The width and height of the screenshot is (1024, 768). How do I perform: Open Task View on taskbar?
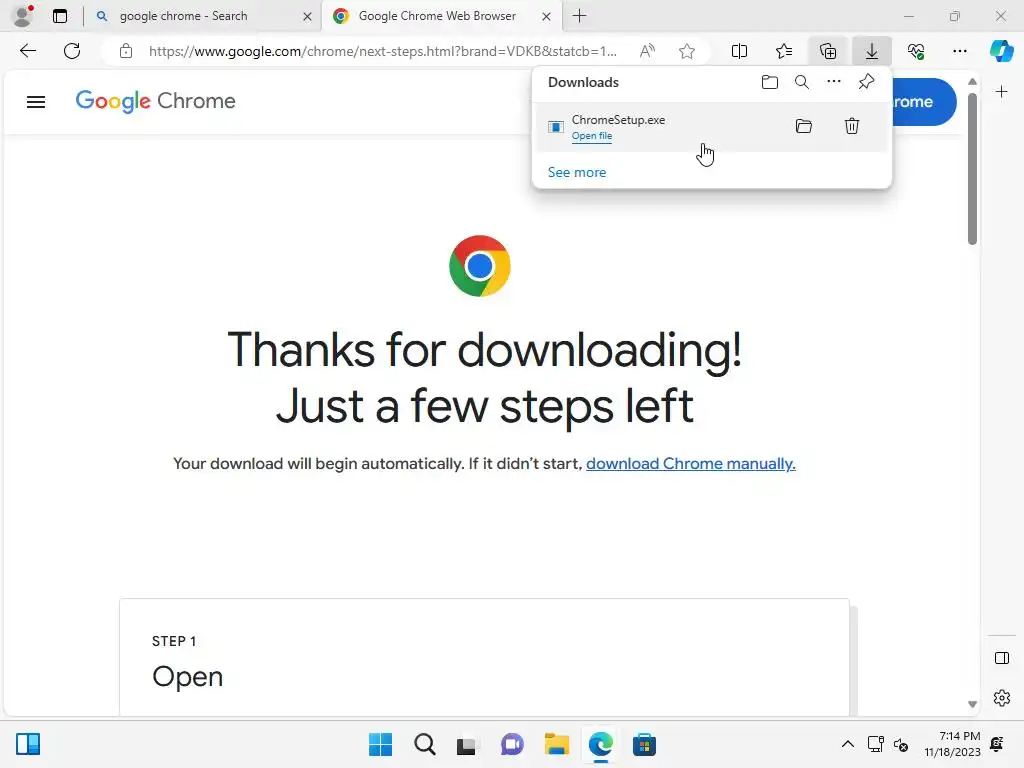click(467, 744)
